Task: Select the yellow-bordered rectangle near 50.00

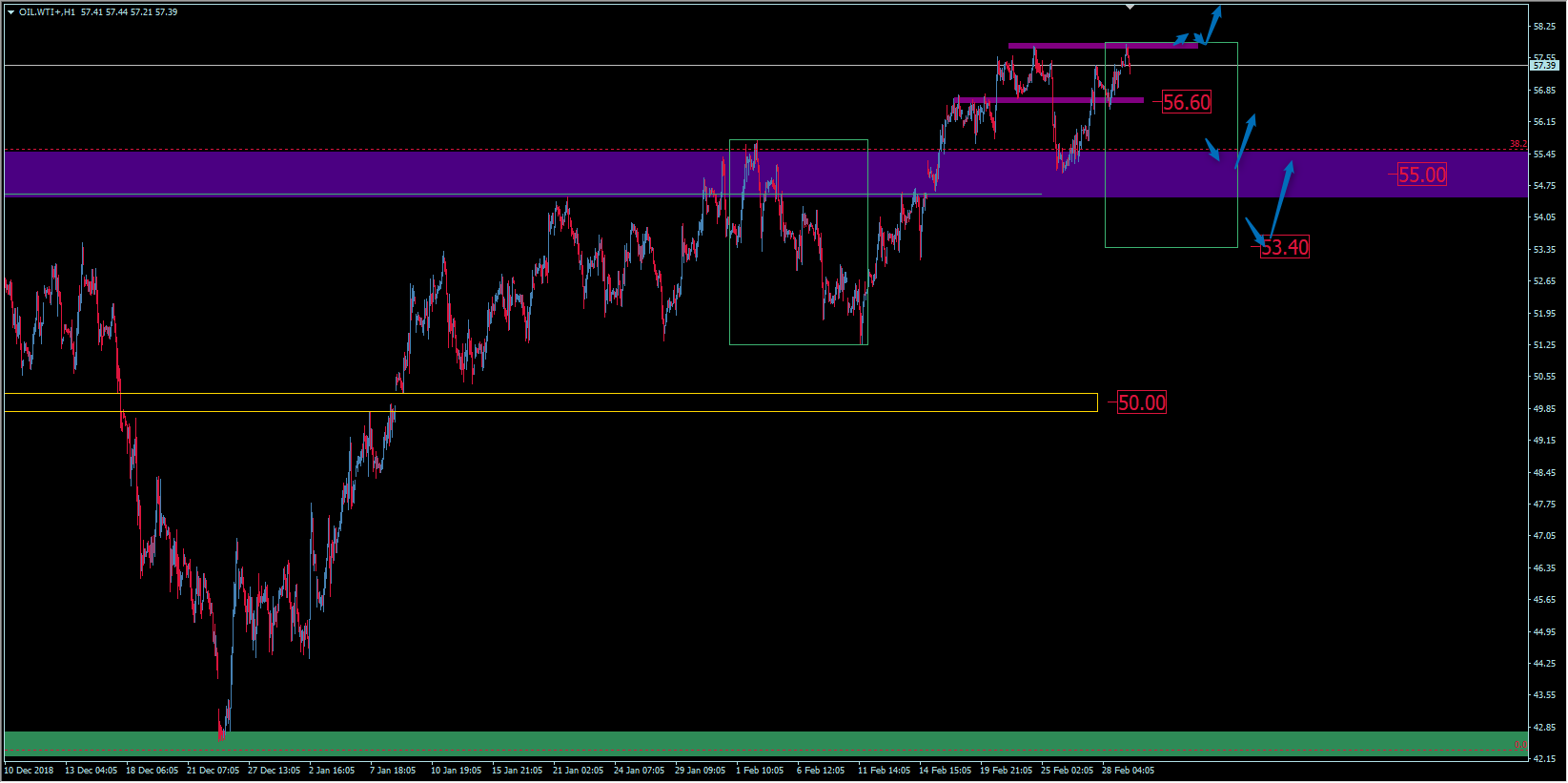Action: click(x=550, y=402)
